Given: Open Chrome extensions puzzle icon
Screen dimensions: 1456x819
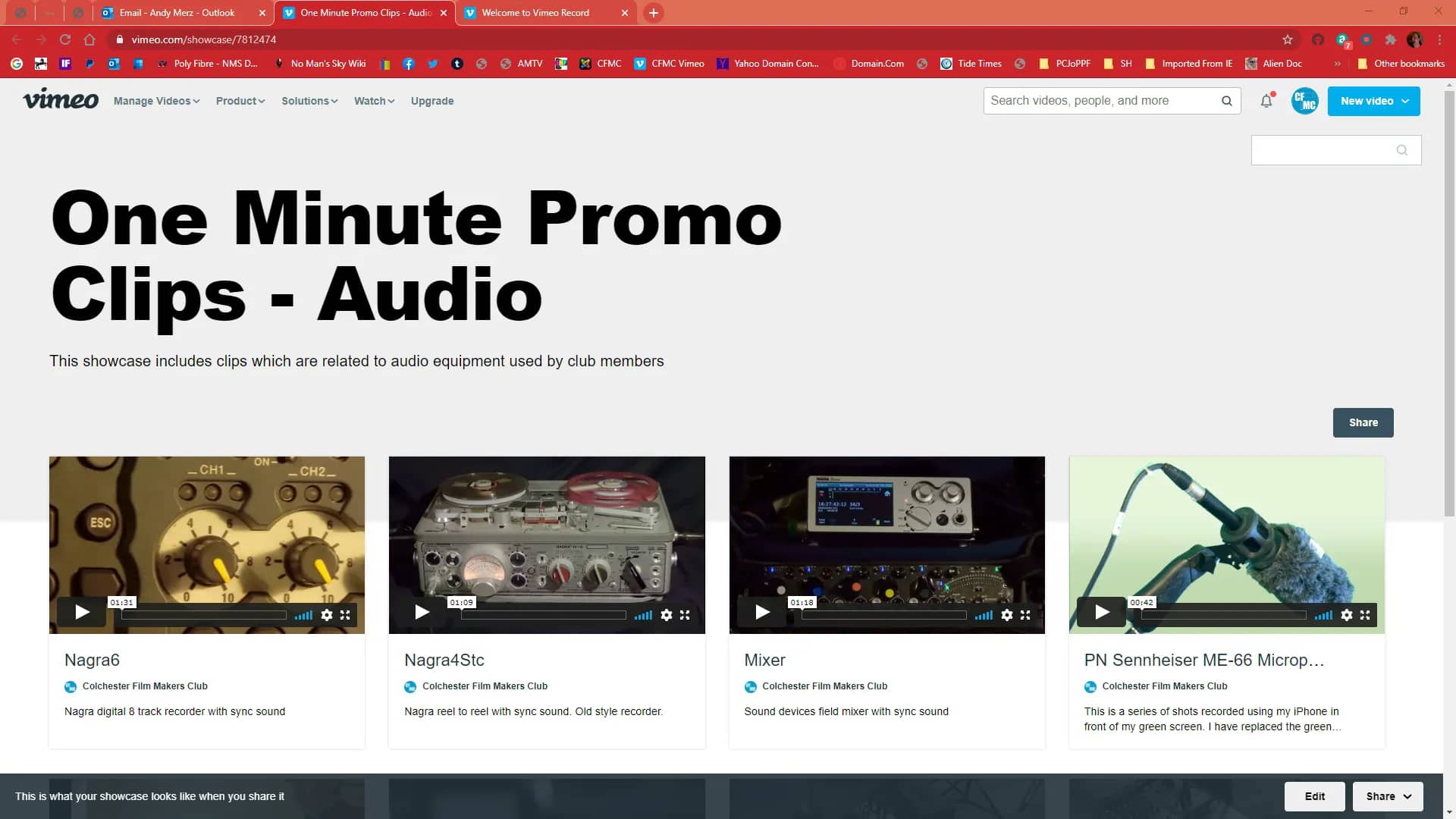Looking at the screenshot, I should (1390, 39).
